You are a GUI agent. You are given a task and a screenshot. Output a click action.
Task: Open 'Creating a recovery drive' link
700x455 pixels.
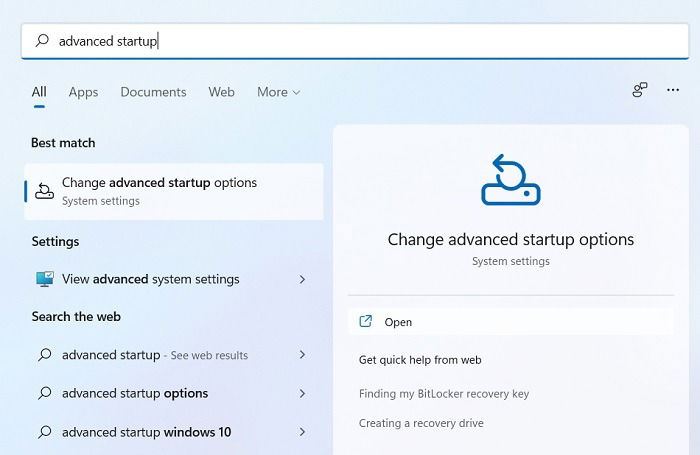[x=421, y=423]
